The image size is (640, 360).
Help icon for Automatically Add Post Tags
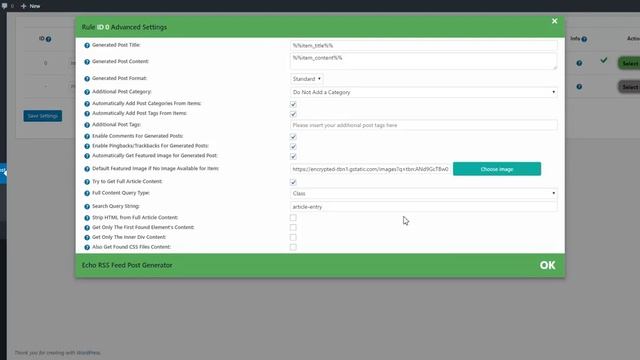pyautogui.click(x=87, y=114)
